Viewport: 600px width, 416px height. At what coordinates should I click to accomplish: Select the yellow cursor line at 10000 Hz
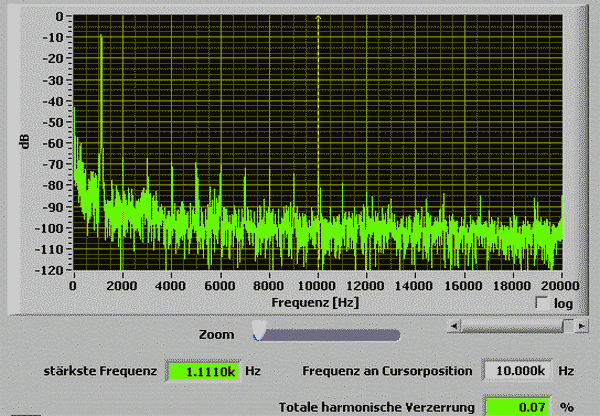click(x=318, y=142)
